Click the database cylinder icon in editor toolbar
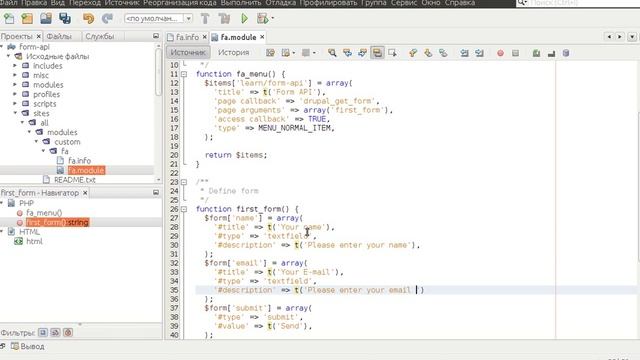The image size is (640, 360). pyautogui.click(x=566, y=53)
